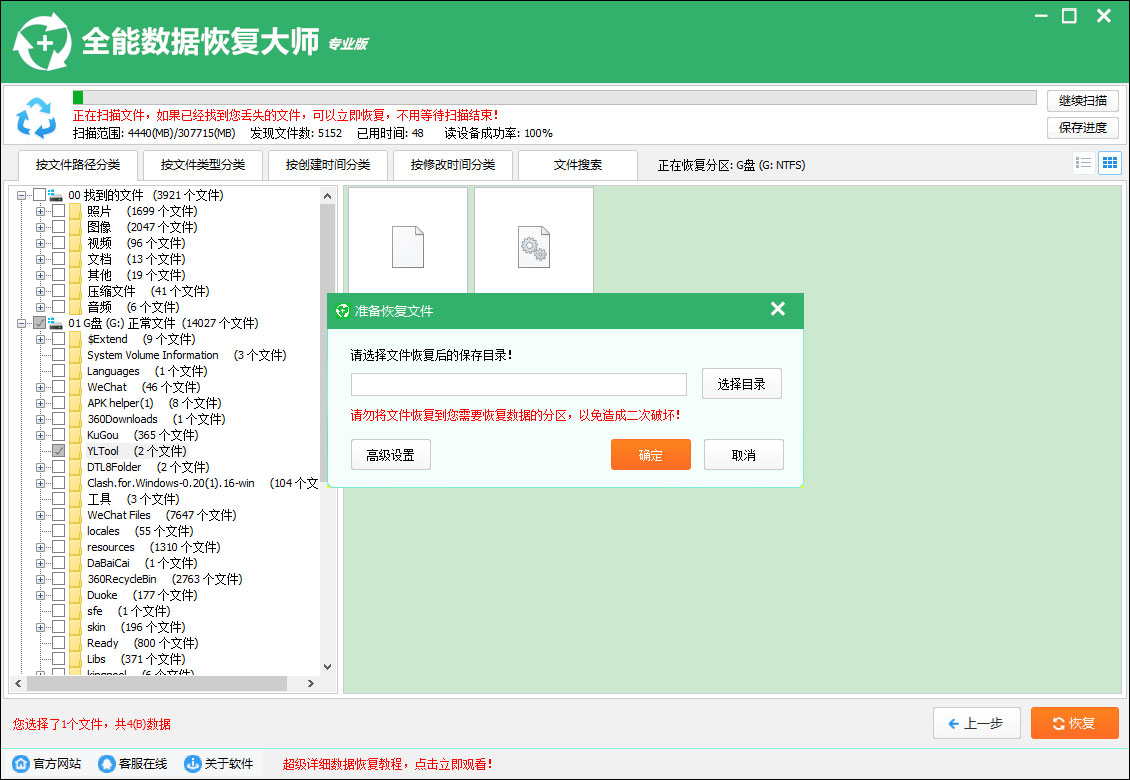This screenshot has height=780, width=1130.
Task: Click the recovery app logo
Action: [43, 42]
